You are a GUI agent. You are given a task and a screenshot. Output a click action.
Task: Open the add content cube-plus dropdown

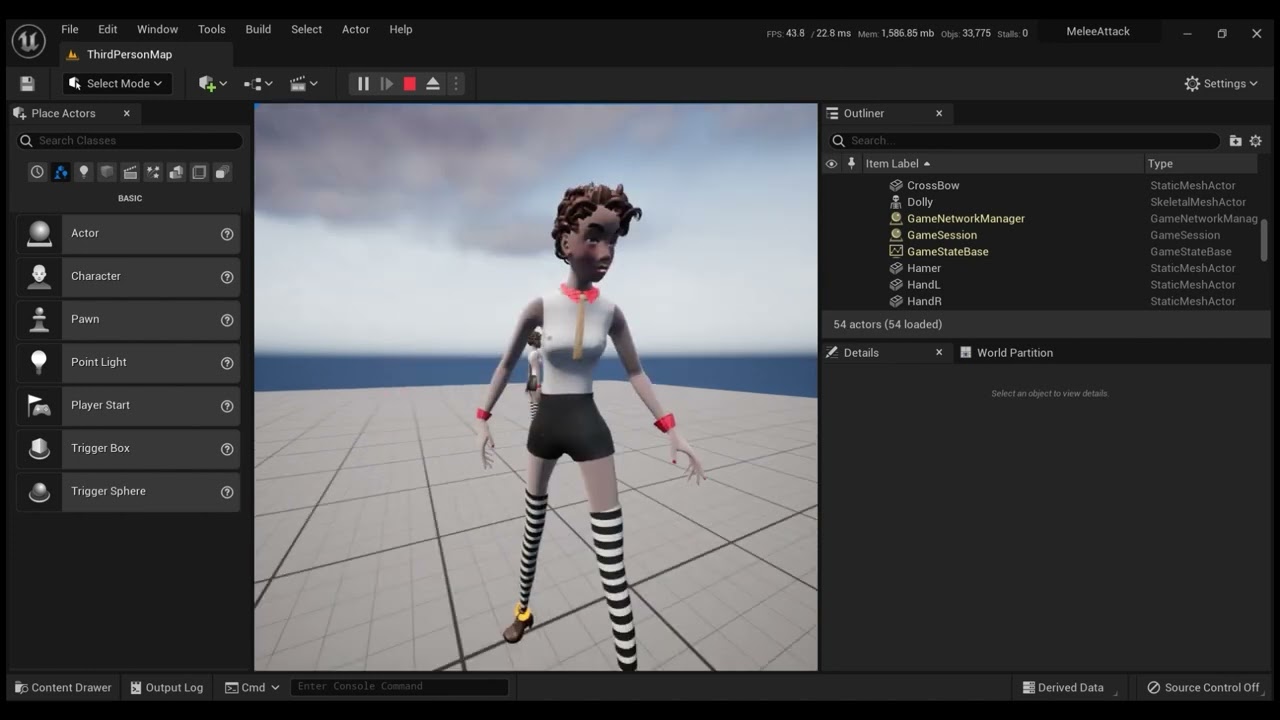pyautogui.click(x=213, y=84)
